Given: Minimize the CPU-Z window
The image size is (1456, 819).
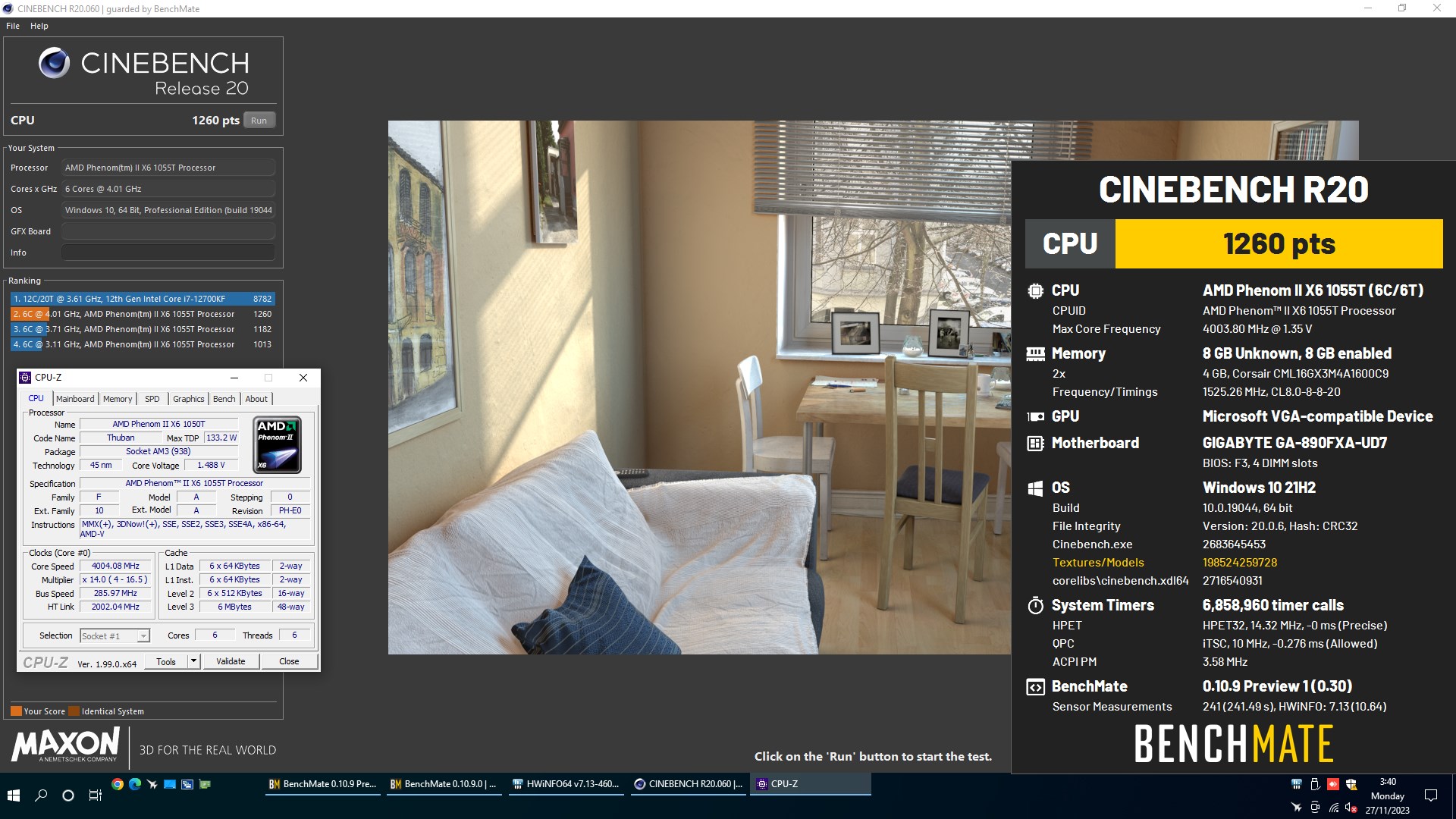Looking at the screenshot, I should [x=234, y=378].
